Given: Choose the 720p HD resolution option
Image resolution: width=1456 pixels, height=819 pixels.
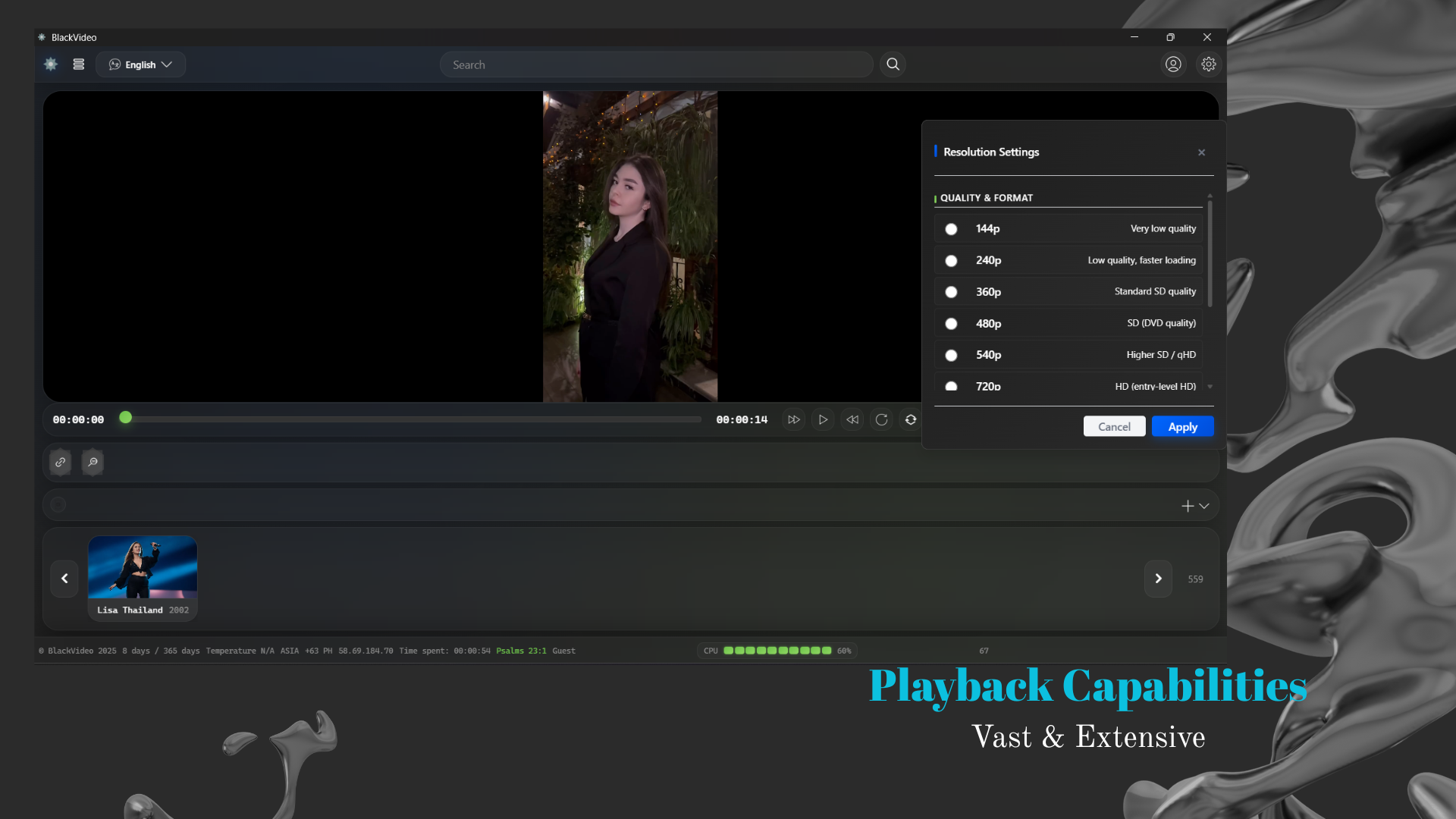Looking at the screenshot, I should pyautogui.click(x=950, y=386).
